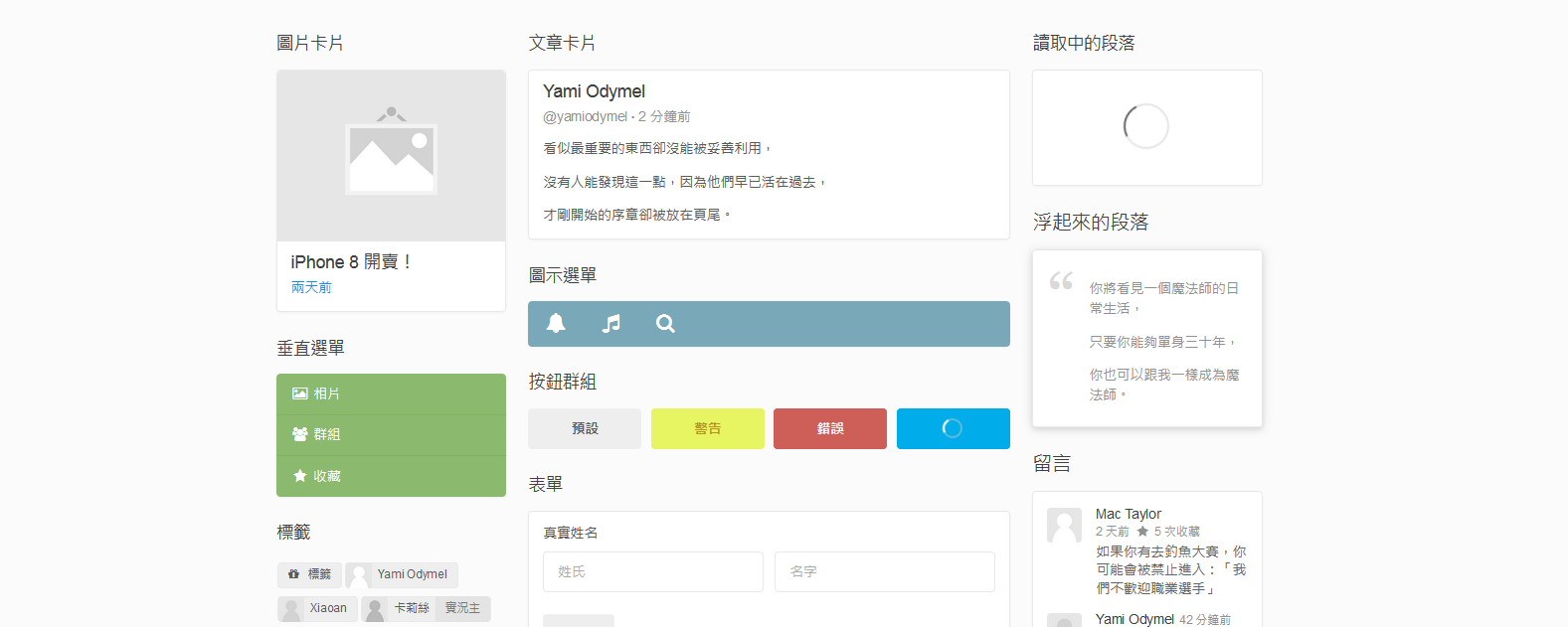Viewport: 1568px width, 627px height.
Task: Click the bell notification icon
Action: click(556, 323)
